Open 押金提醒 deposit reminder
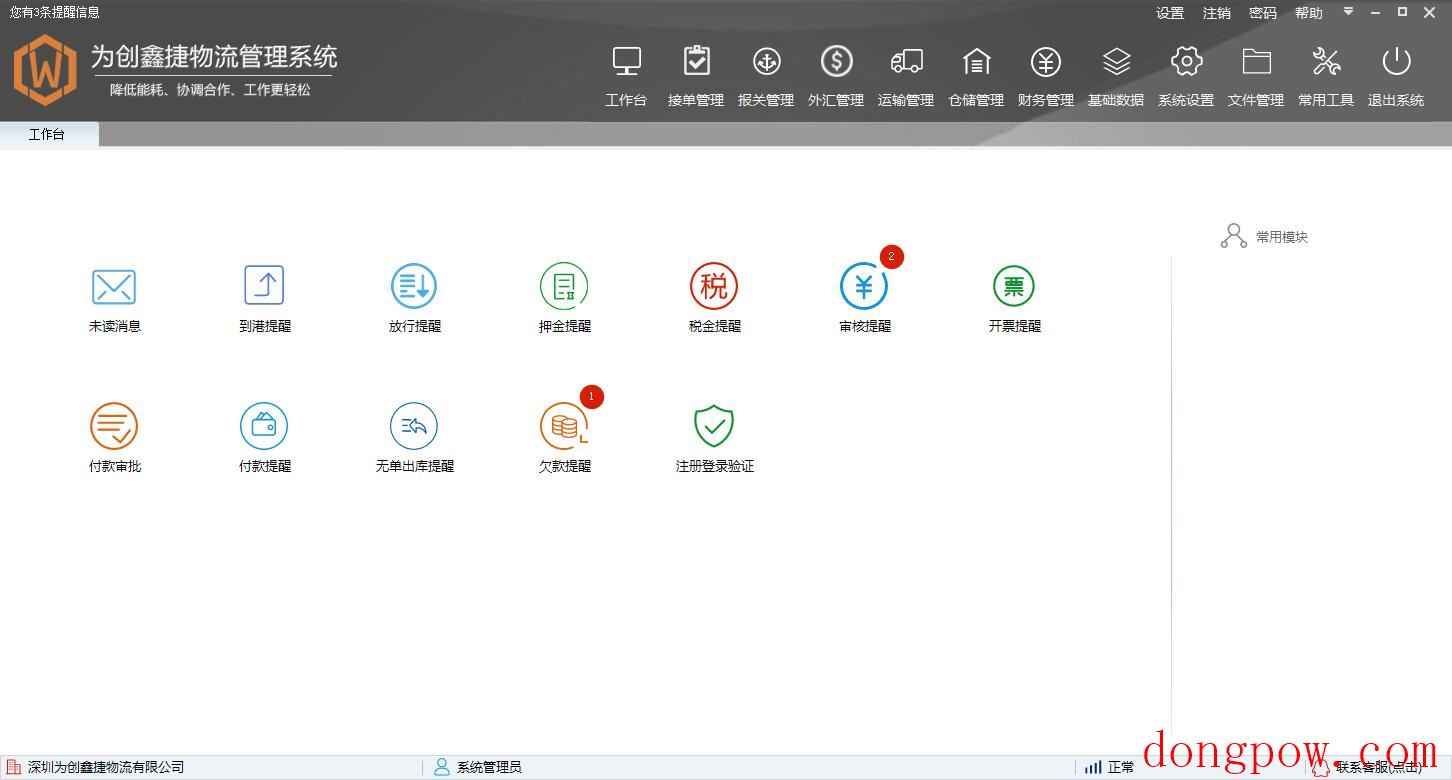Image resolution: width=1452 pixels, height=780 pixels. pyautogui.click(x=564, y=286)
